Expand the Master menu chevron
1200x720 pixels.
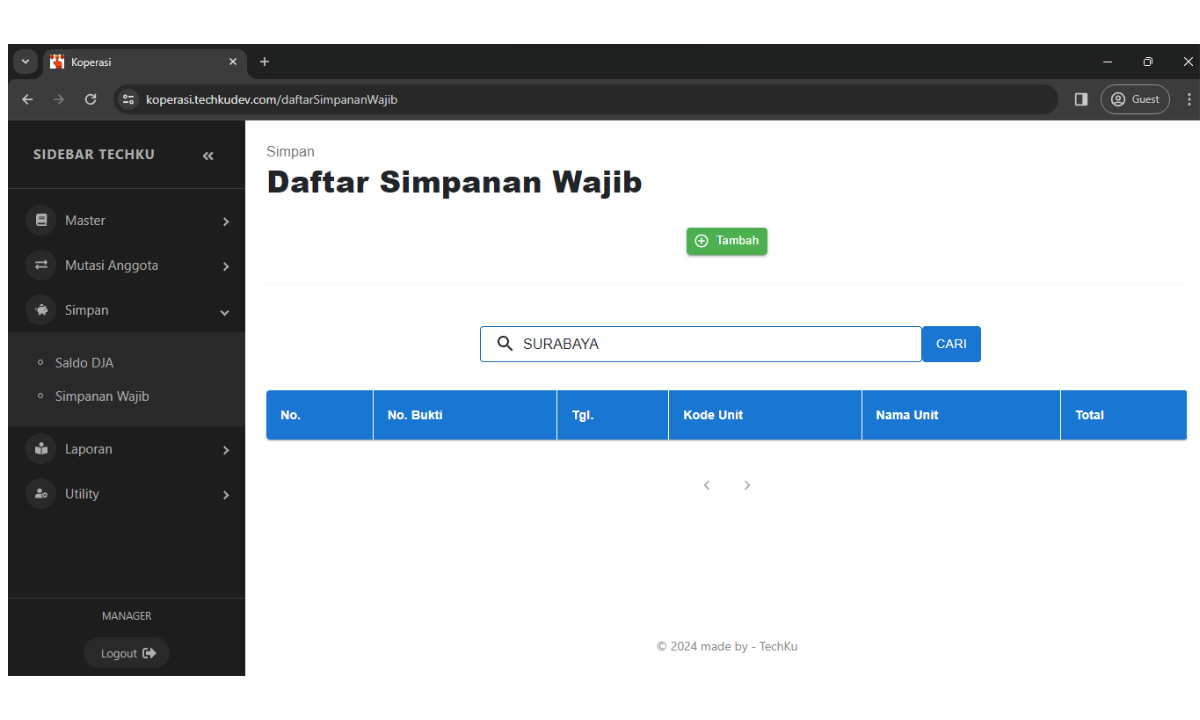pyautogui.click(x=226, y=221)
